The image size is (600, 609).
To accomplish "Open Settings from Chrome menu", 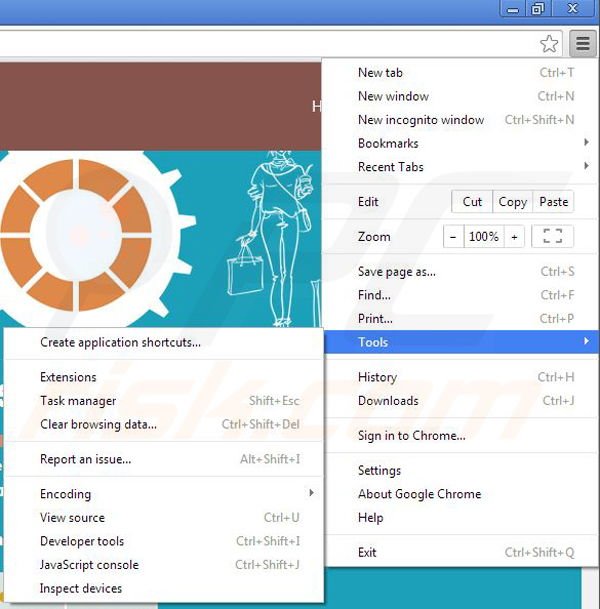I will 379,470.
